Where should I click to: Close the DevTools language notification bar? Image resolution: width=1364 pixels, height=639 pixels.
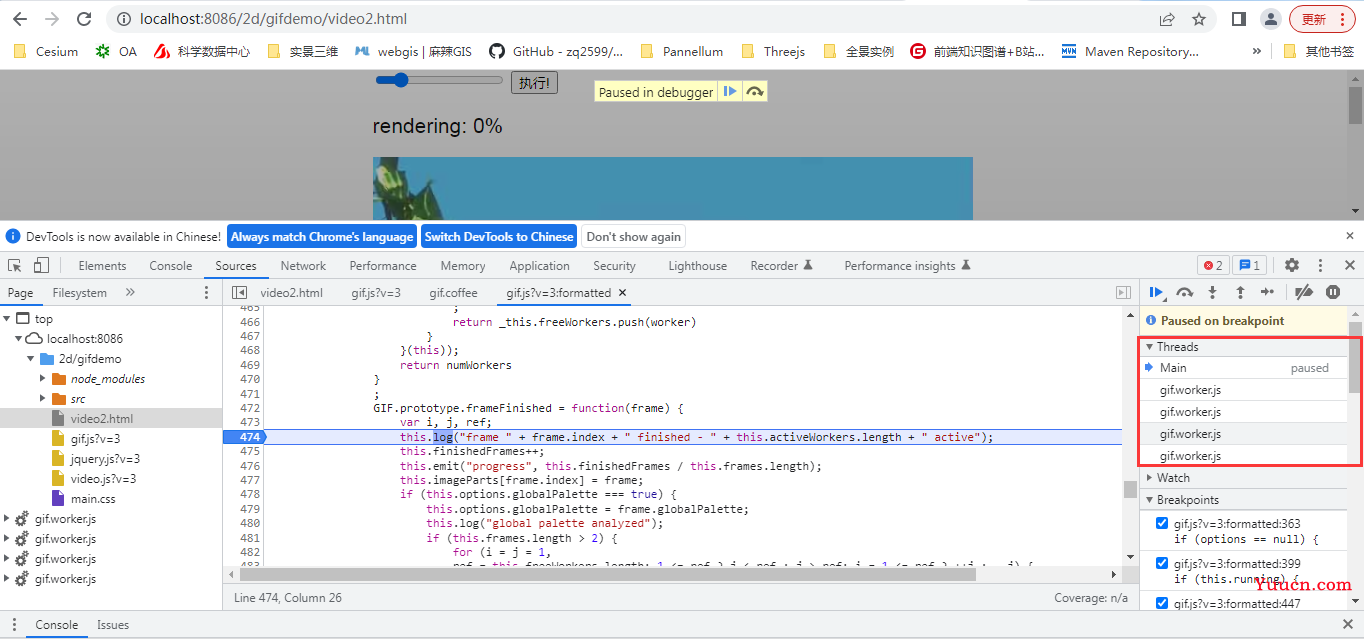[1349, 236]
